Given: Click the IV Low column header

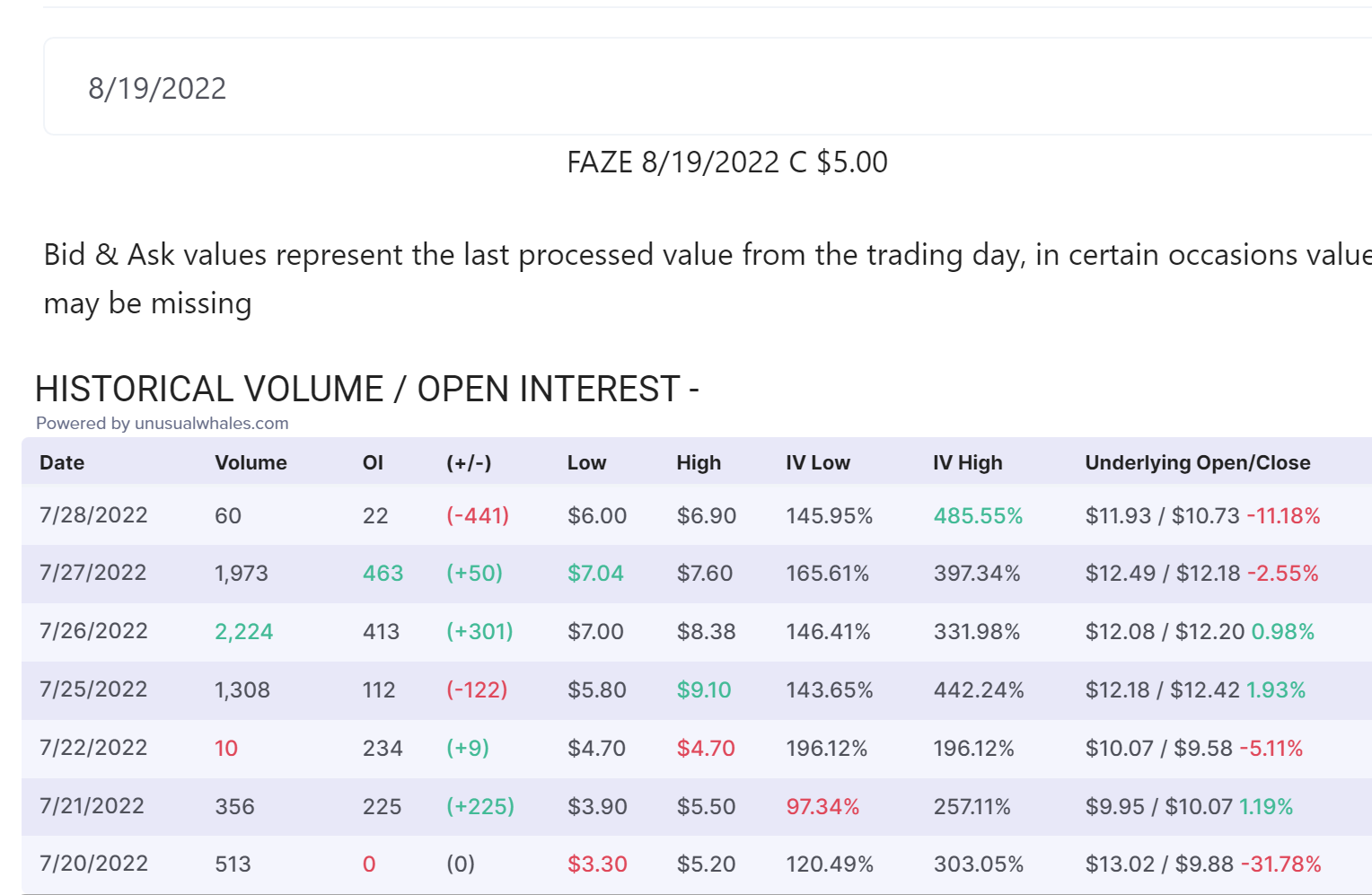Looking at the screenshot, I should coord(817,462).
